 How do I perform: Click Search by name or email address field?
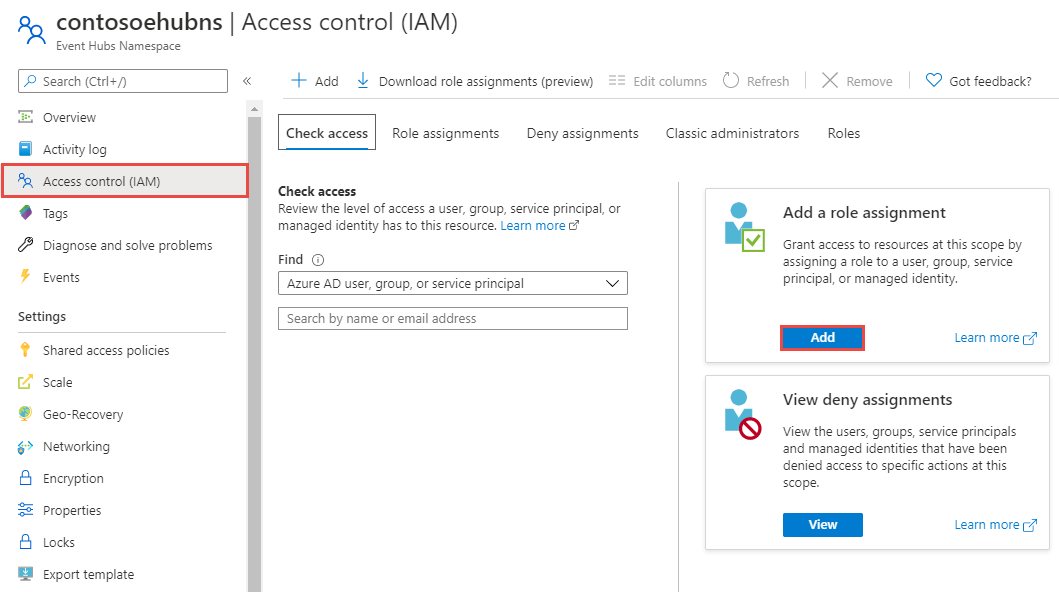tap(453, 319)
